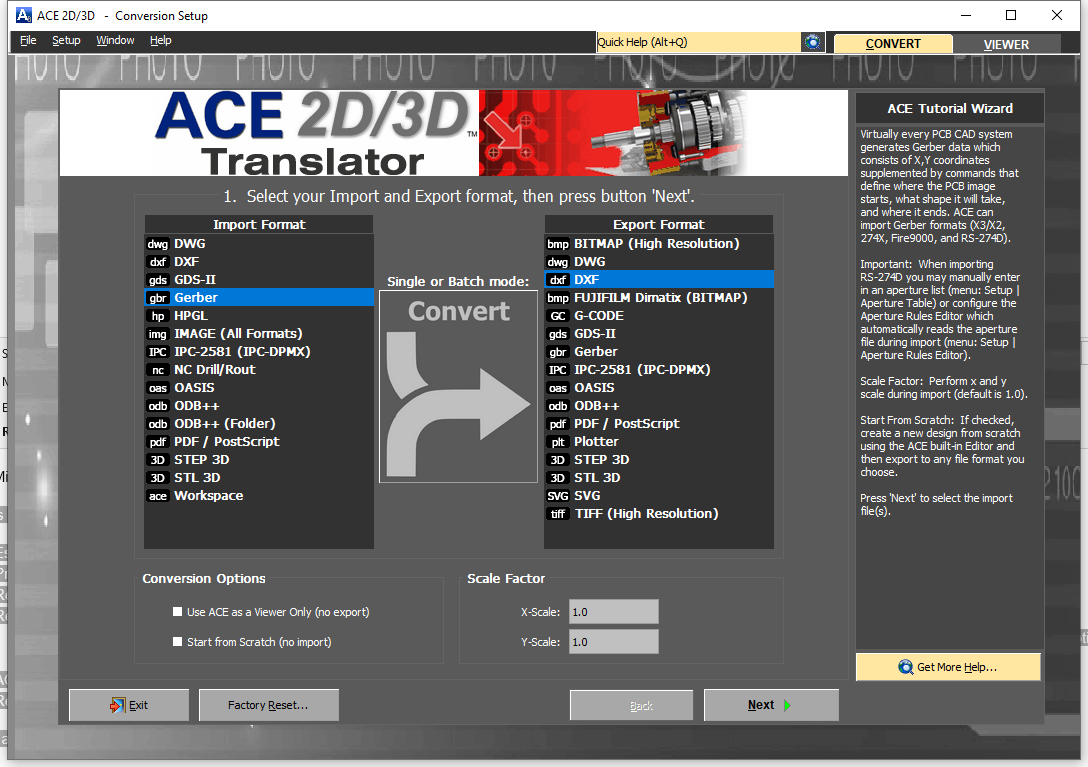The width and height of the screenshot is (1088, 767).
Task: Select PDF / PostScript import format
Action: [x=259, y=442]
